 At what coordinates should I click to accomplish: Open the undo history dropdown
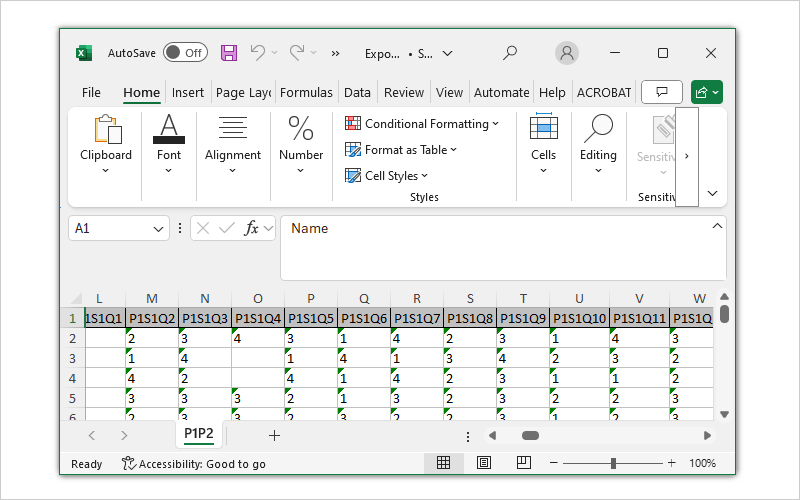tap(274, 53)
